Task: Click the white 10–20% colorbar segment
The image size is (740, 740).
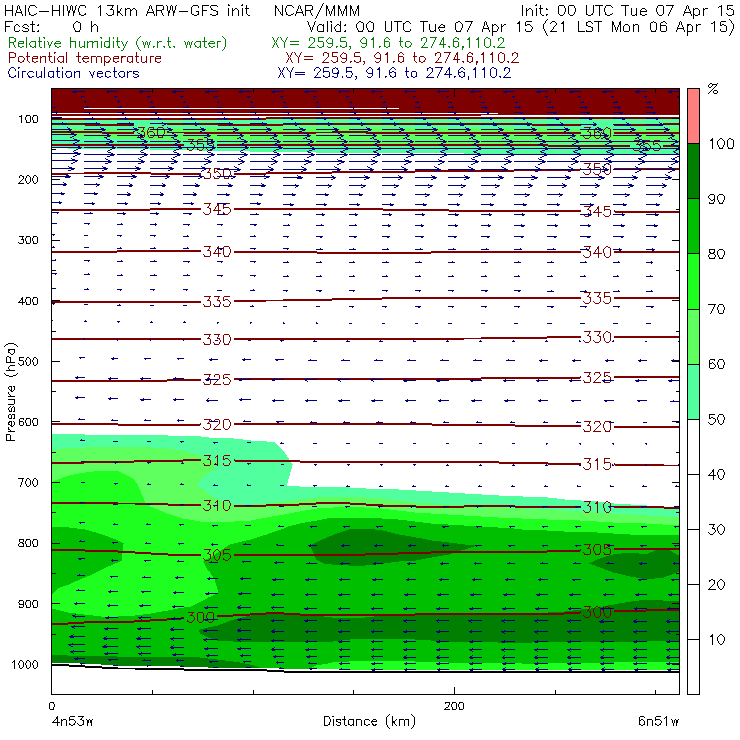Action: [693, 612]
